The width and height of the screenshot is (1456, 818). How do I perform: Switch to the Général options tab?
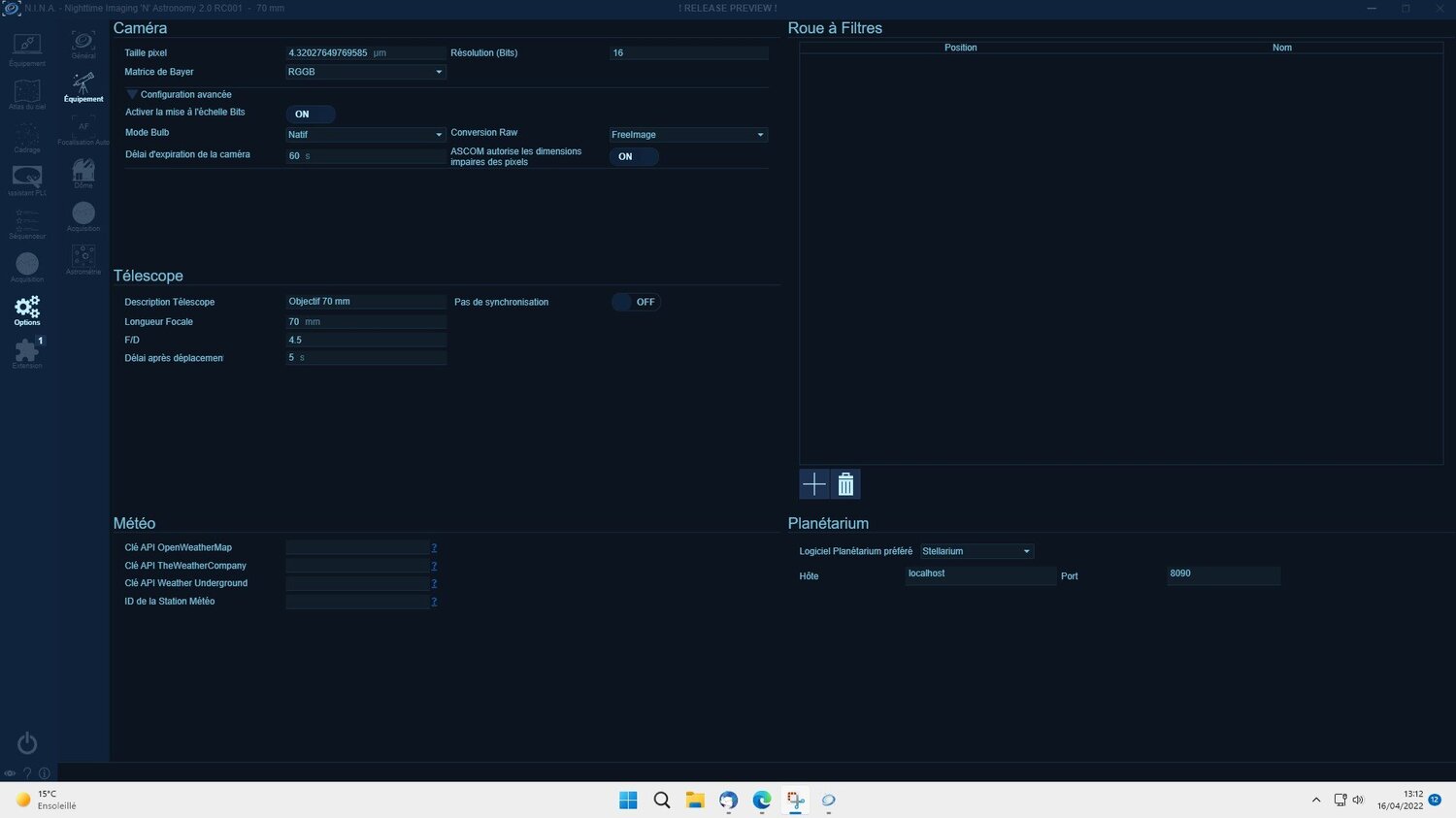coord(83,45)
